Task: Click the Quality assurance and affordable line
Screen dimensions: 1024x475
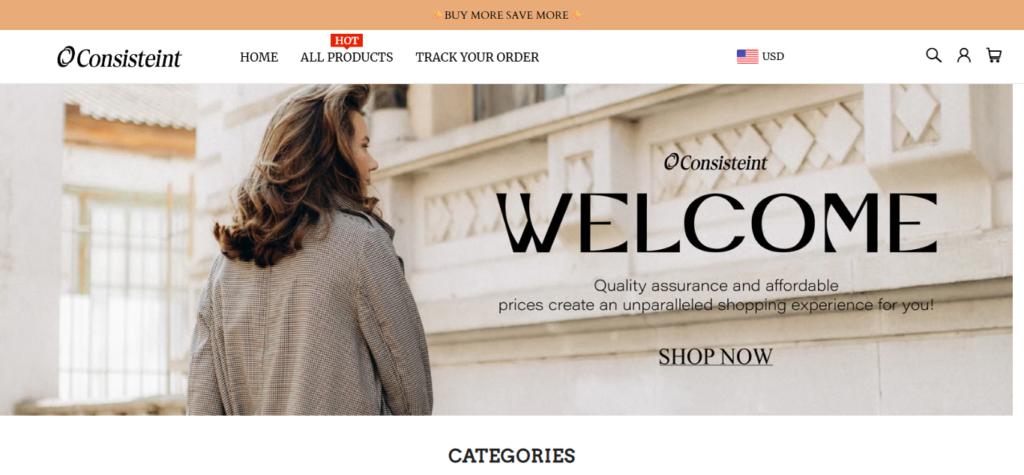Action: click(716, 286)
